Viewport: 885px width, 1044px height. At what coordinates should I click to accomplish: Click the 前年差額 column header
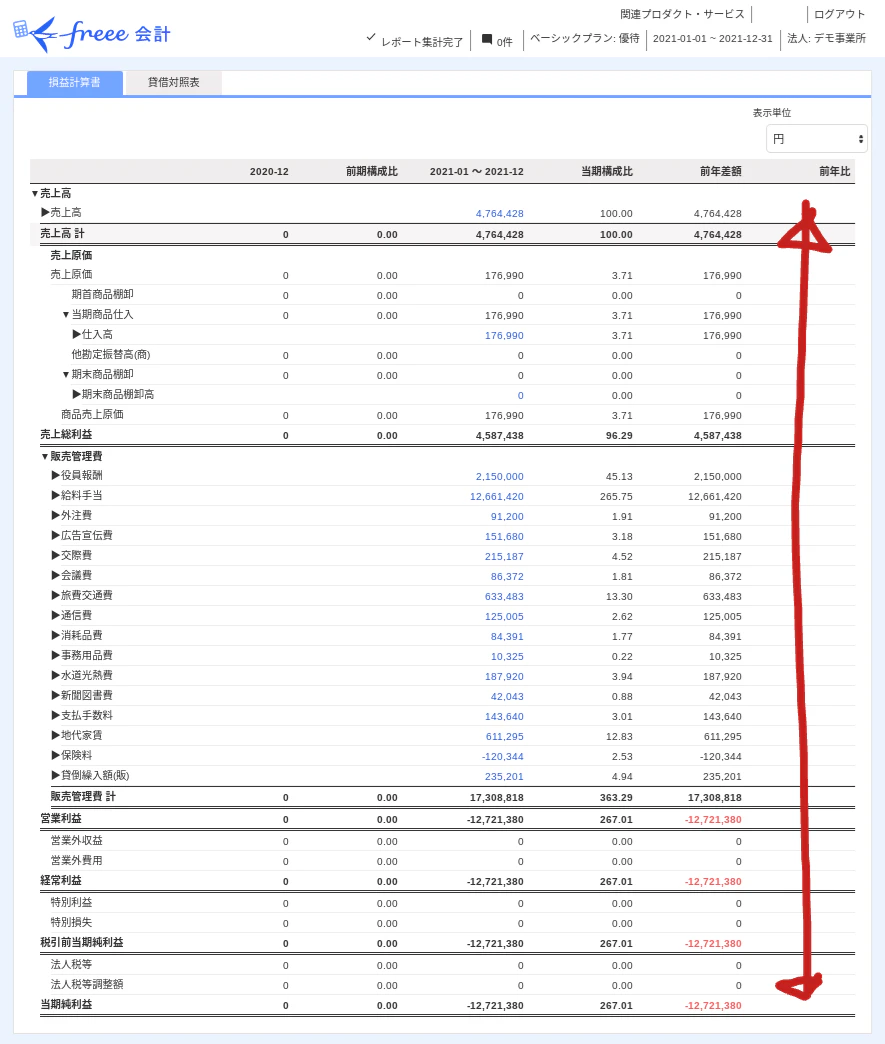pos(721,171)
